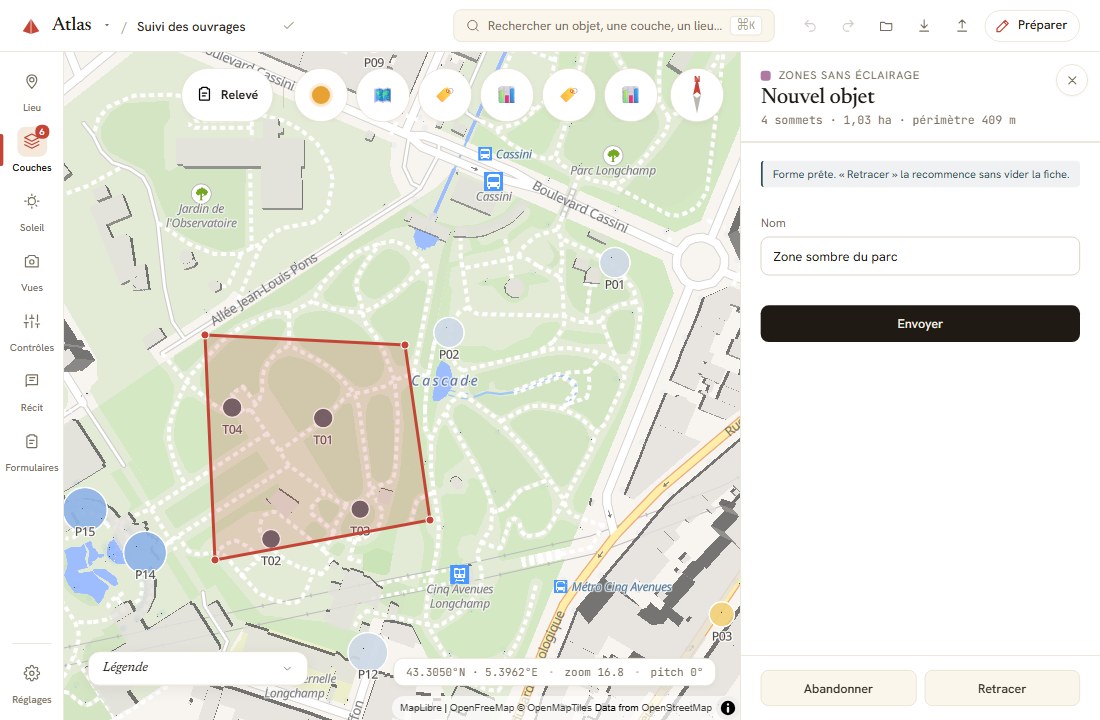The width and height of the screenshot is (1100, 720).
Task: Click the folded-map button on map toolbar
Action: pos(382,95)
